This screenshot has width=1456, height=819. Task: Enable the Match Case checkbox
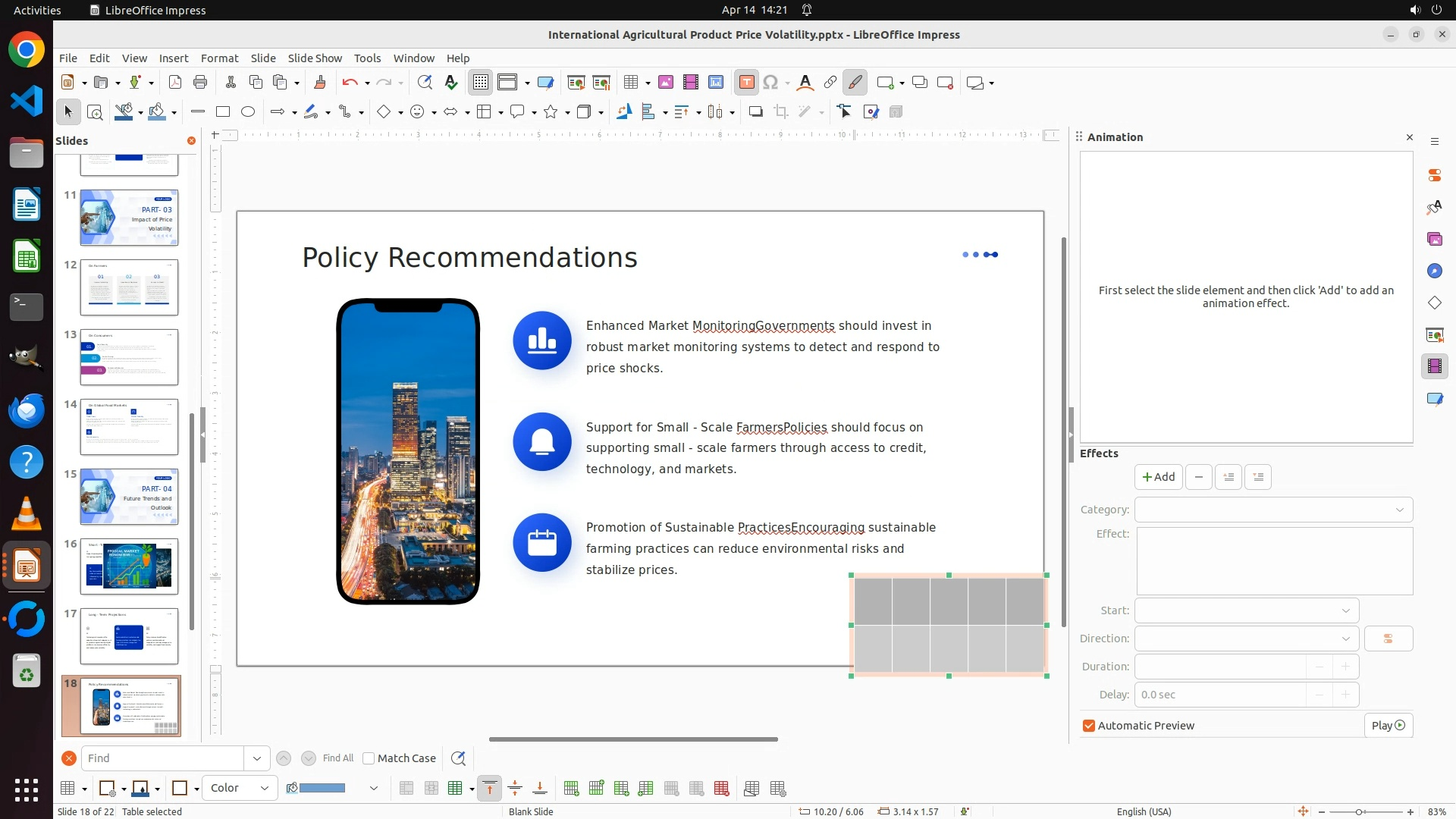(x=369, y=758)
